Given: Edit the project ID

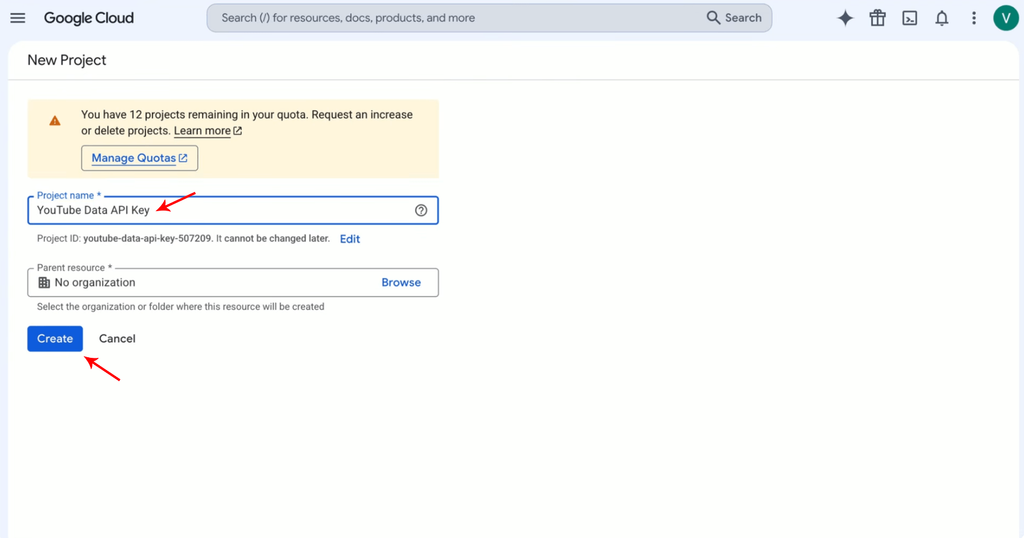Looking at the screenshot, I should (350, 239).
